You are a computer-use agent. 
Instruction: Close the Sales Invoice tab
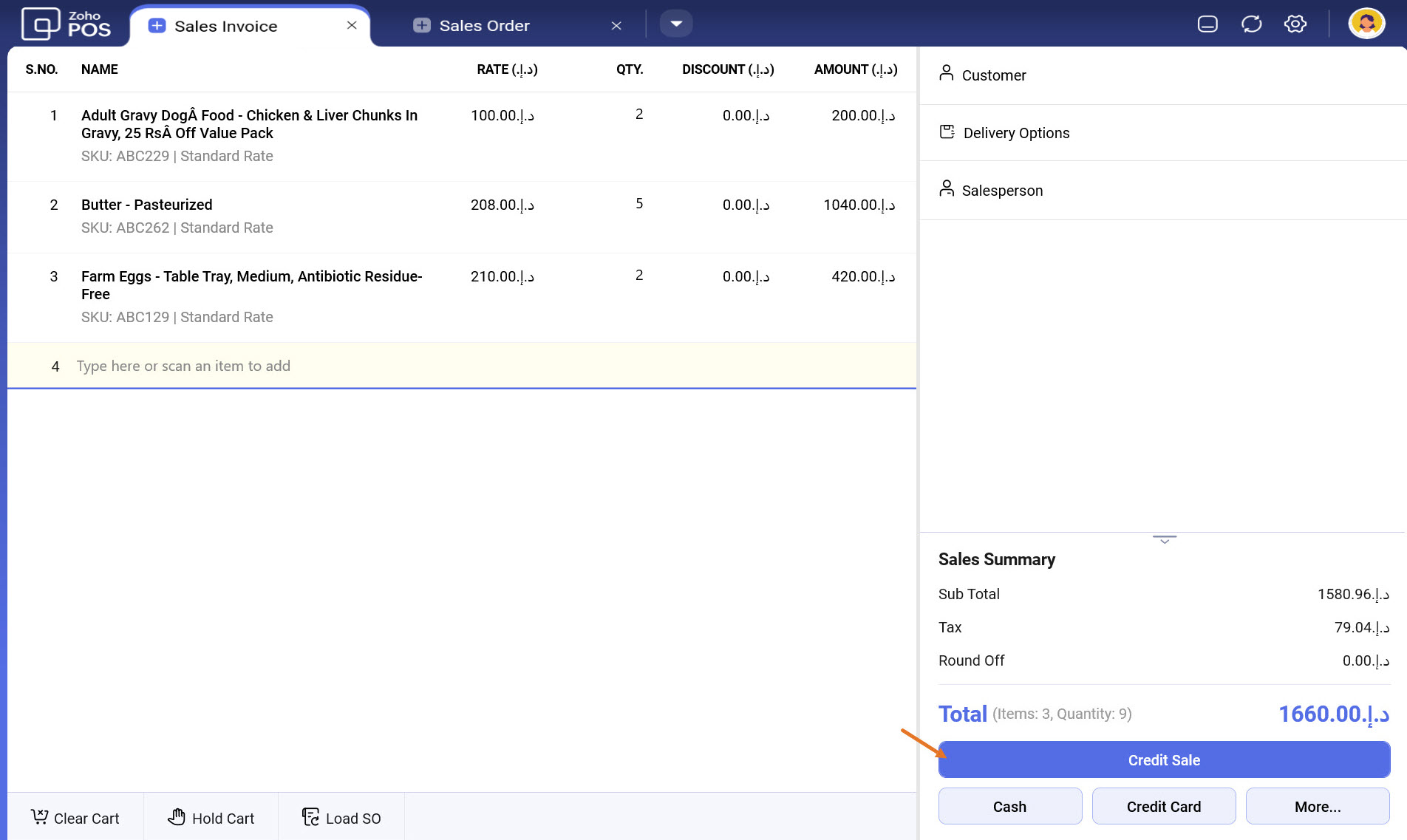point(352,25)
